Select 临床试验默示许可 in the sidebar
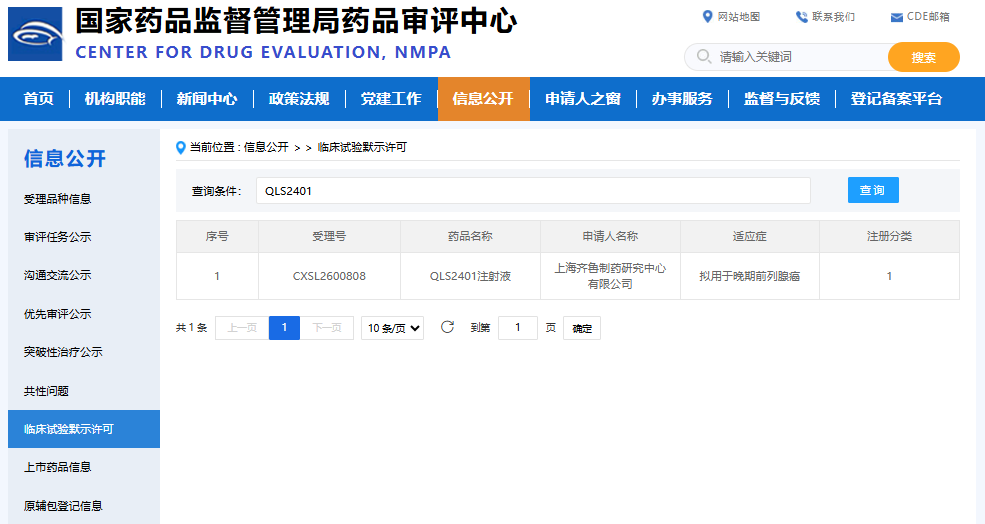Screen dimensions: 985x524 [x=84, y=429]
